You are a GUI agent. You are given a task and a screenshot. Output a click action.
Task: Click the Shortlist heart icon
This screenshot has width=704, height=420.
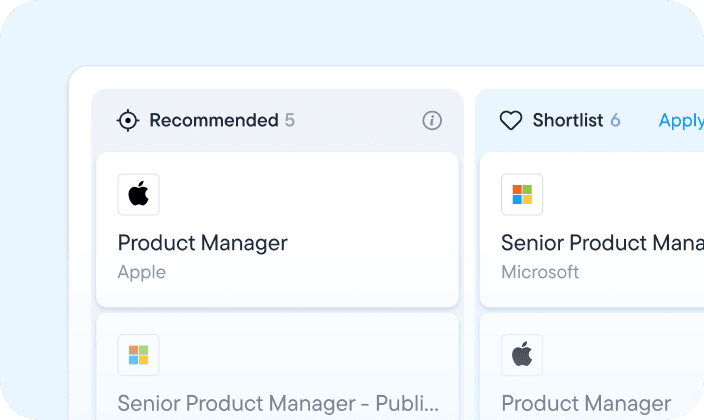click(511, 121)
